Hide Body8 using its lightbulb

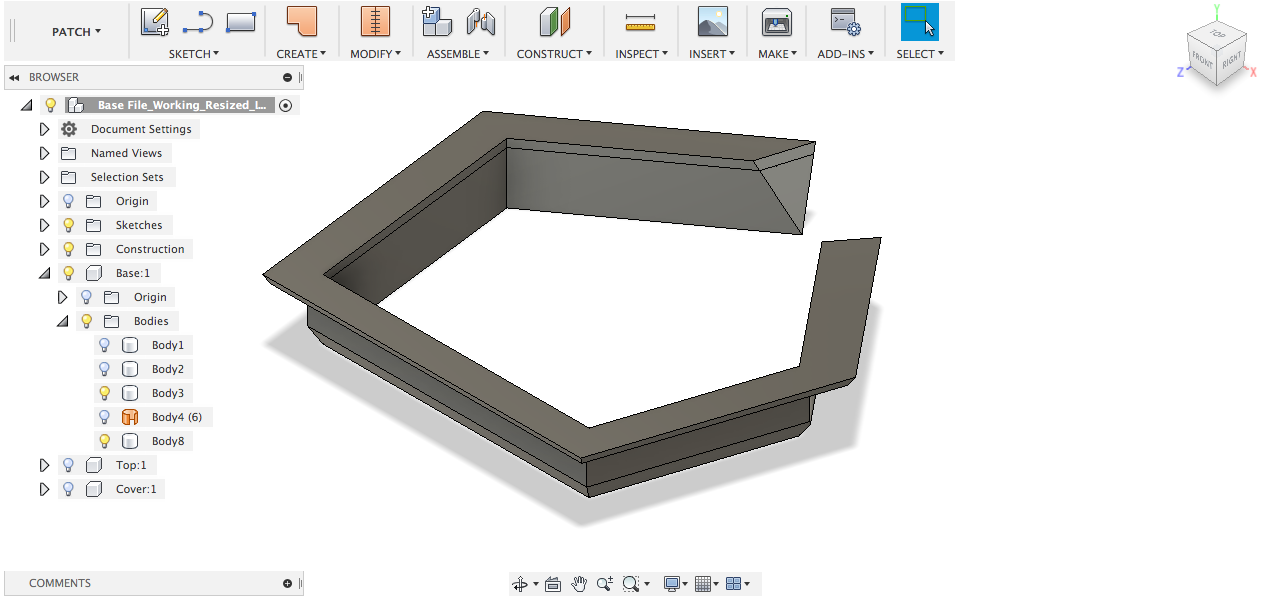104,441
